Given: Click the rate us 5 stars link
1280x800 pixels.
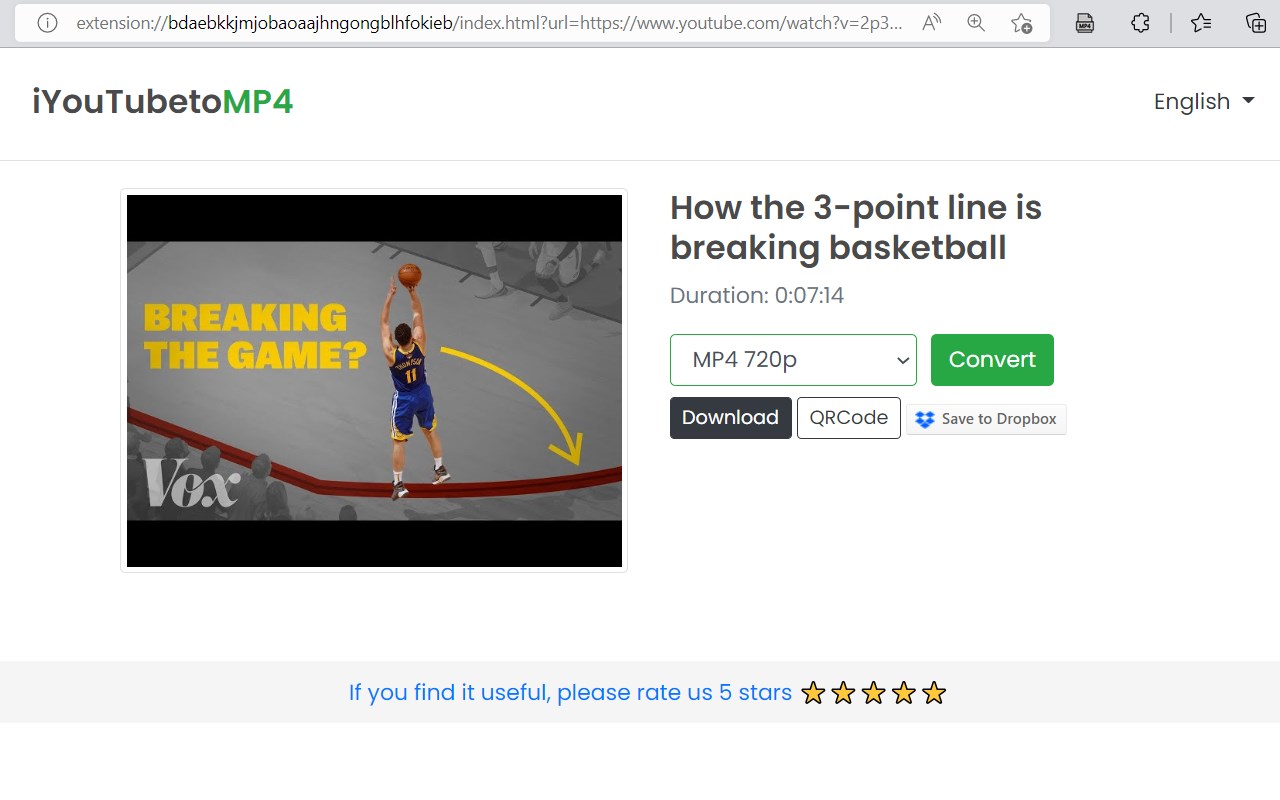Looking at the screenshot, I should (570, 693).
